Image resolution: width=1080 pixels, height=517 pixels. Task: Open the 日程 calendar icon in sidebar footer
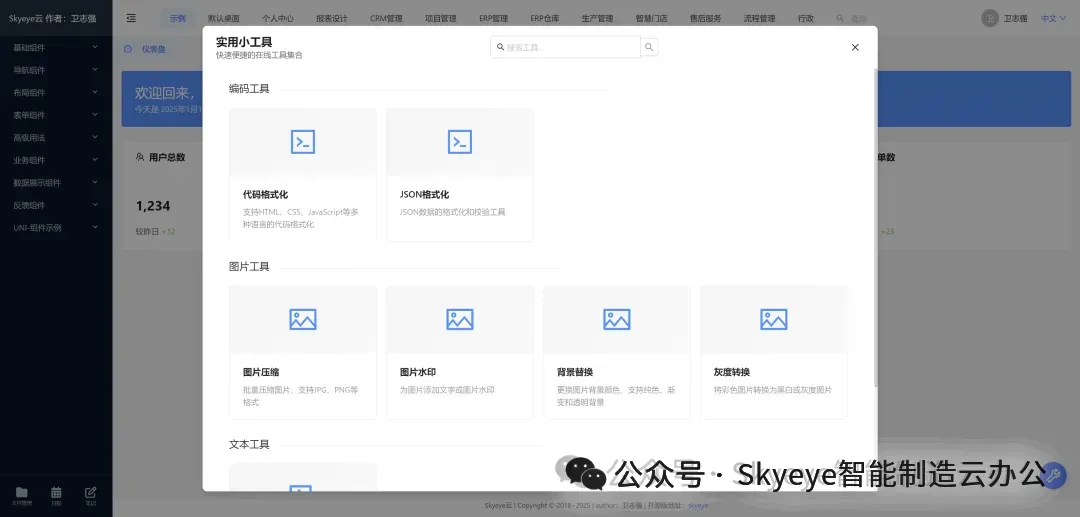pyautogui.click(x=56, y=492)
